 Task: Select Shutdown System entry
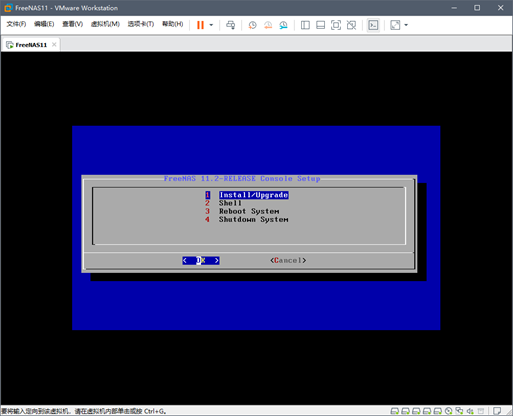tap(253, 219)
